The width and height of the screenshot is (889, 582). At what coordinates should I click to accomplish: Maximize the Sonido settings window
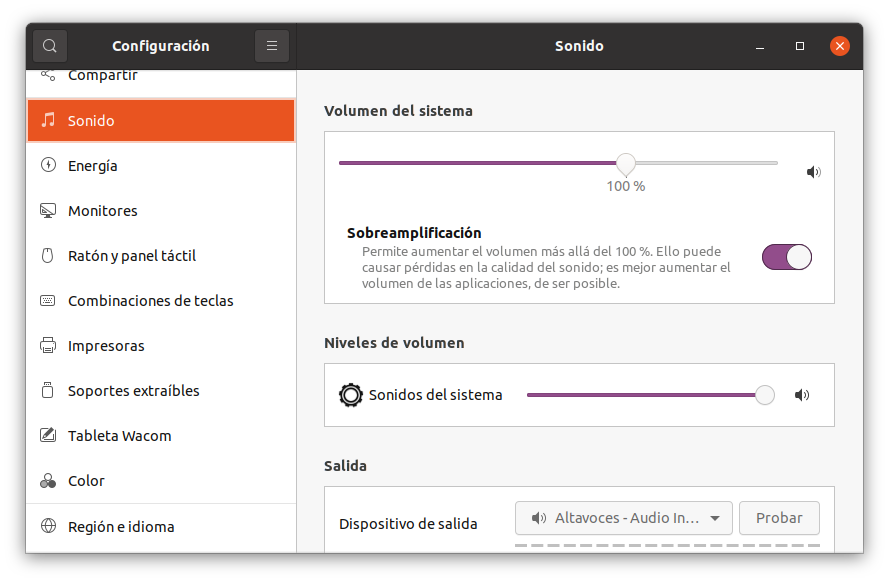[800, 46]
